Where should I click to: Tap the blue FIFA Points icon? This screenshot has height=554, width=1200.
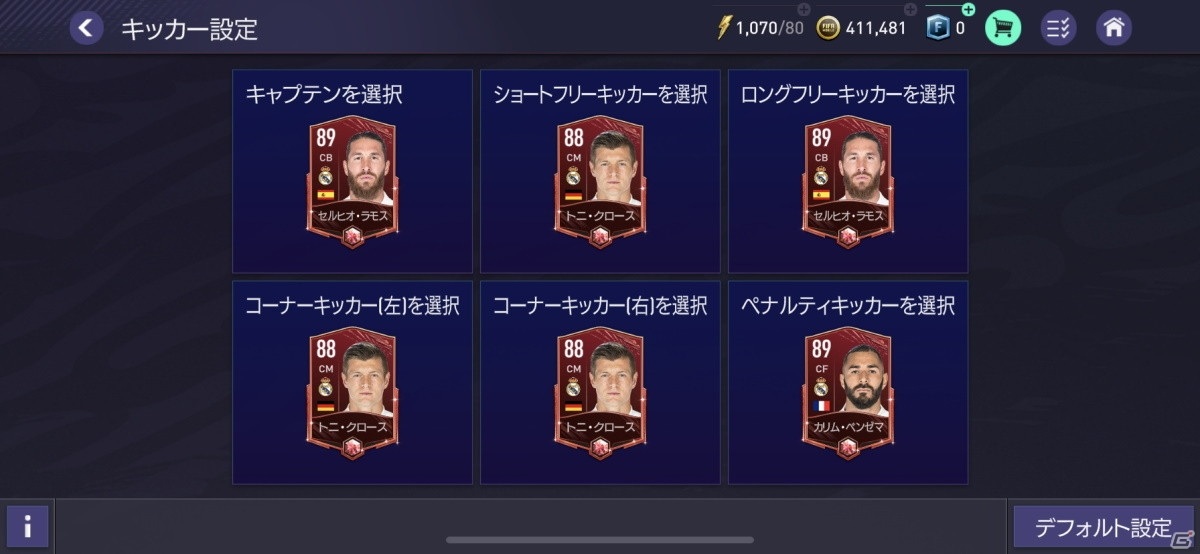pos(937,28)
